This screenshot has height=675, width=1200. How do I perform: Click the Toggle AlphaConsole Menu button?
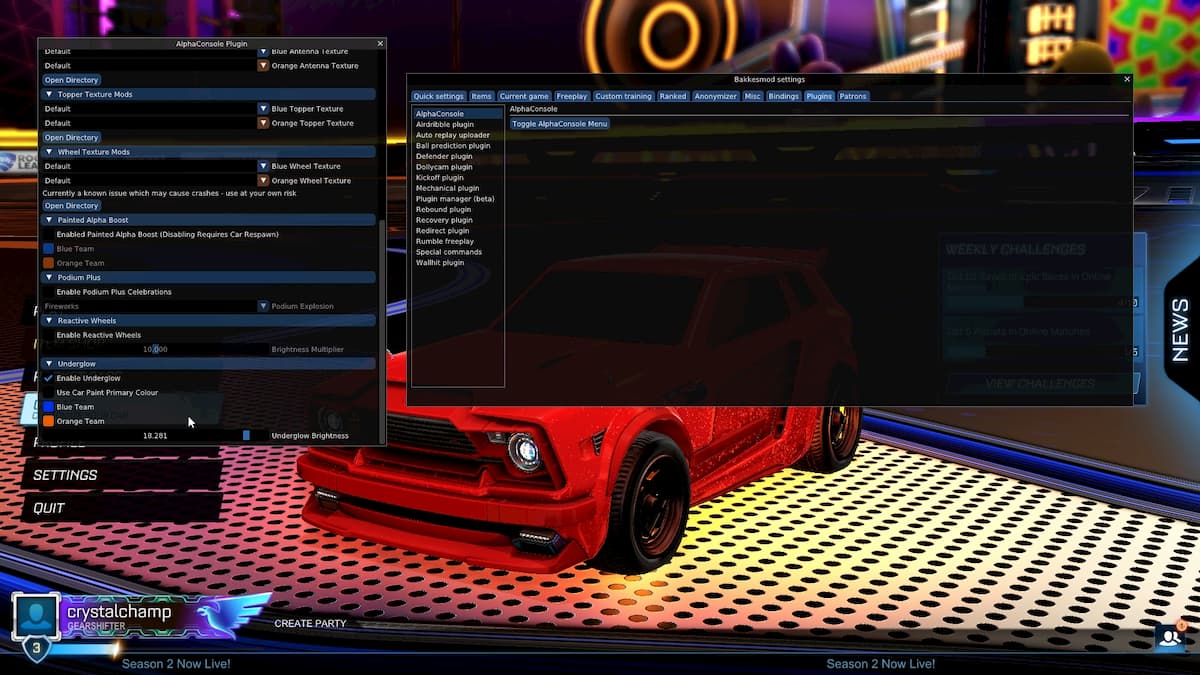[x=560, y=122]
